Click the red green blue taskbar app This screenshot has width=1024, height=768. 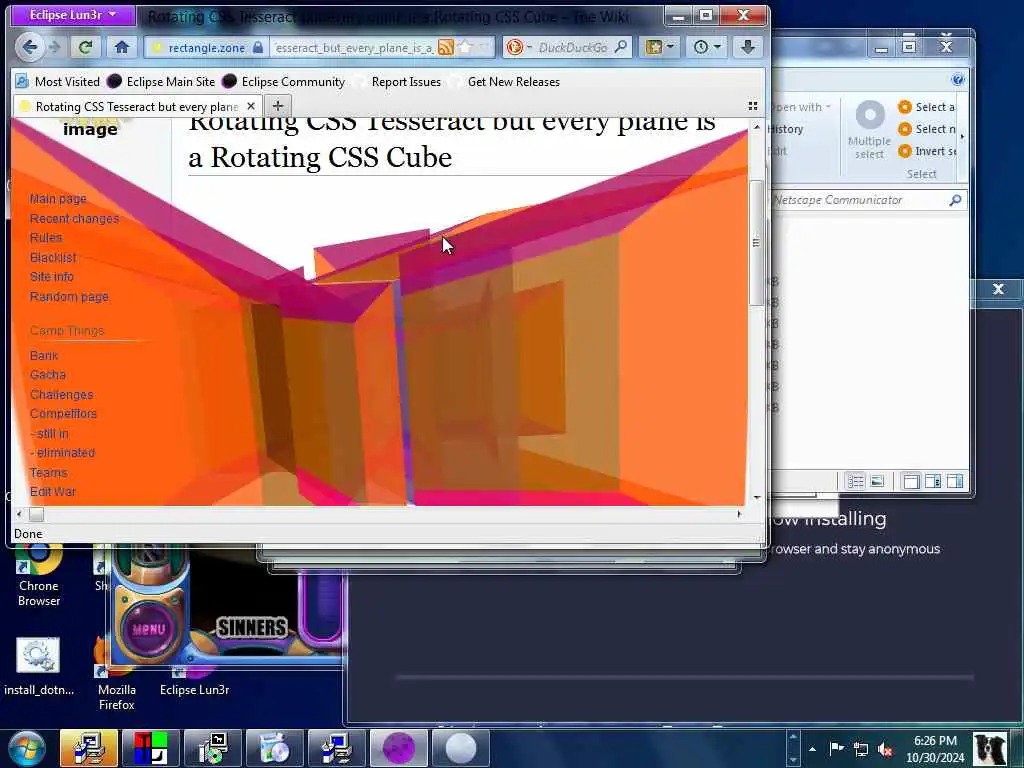(x=151, y=748)
